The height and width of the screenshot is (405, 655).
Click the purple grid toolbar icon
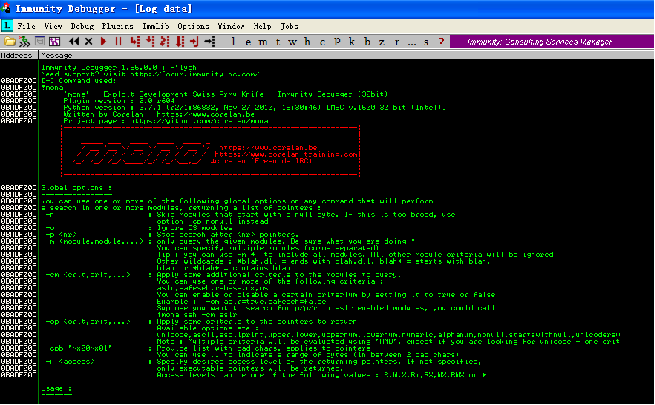pos(55,41)
